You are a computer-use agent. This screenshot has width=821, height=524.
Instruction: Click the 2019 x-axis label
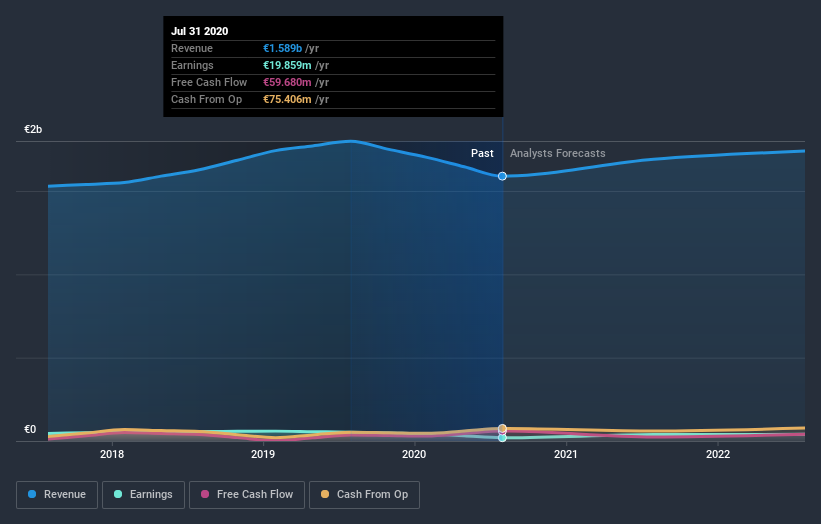[263, 454]
